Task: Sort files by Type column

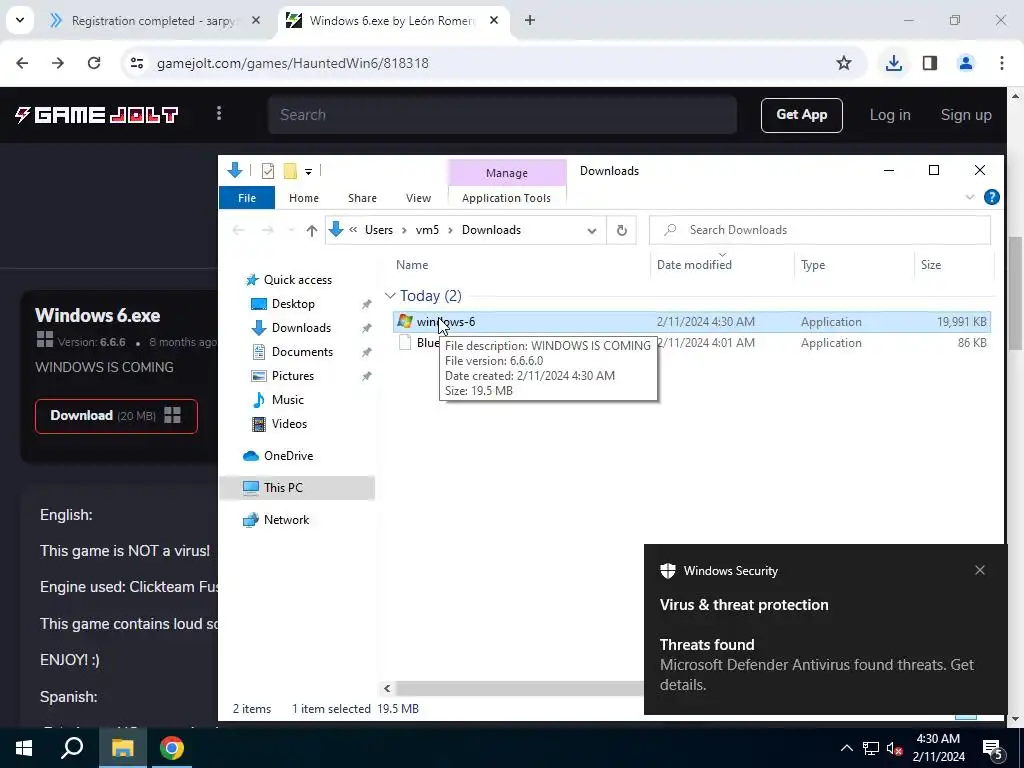Action: [x=813, y=265]
